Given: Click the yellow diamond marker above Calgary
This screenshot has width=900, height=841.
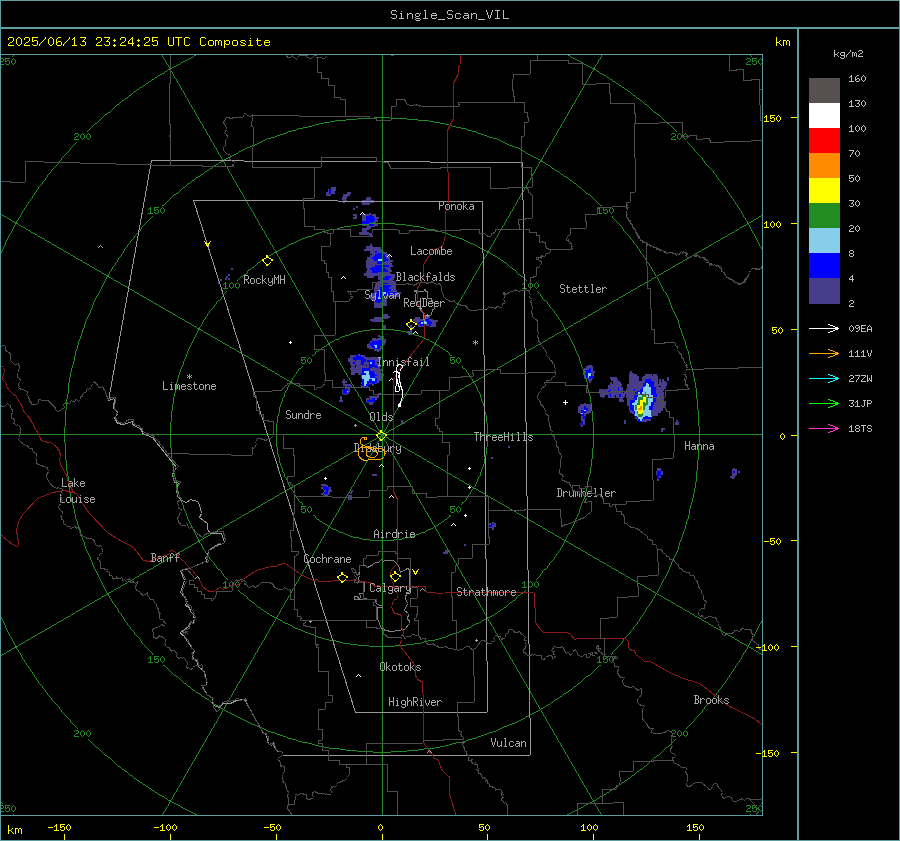Looking at the screenshot, I should 395,576.
